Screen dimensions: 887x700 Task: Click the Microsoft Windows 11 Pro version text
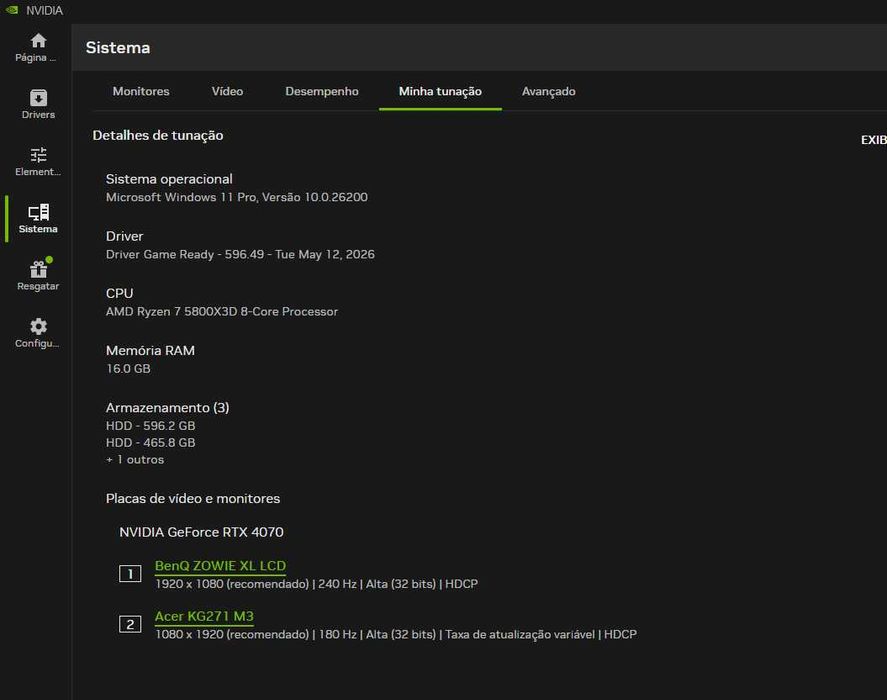pyautogui.click(x=236, y=197)
